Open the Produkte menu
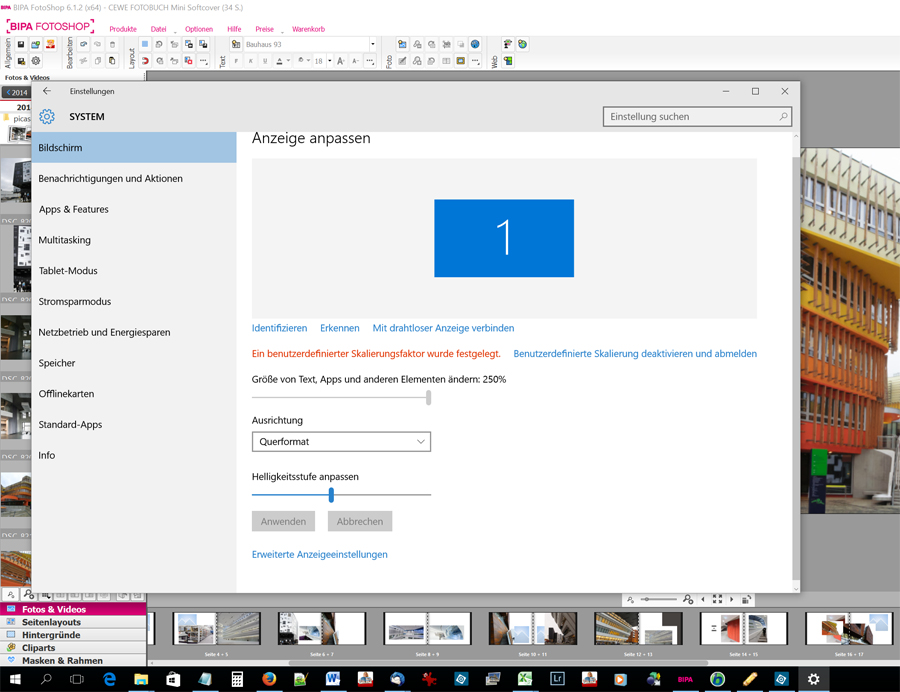The height and width of the screenshot is (692, 900). click(123, 29)
